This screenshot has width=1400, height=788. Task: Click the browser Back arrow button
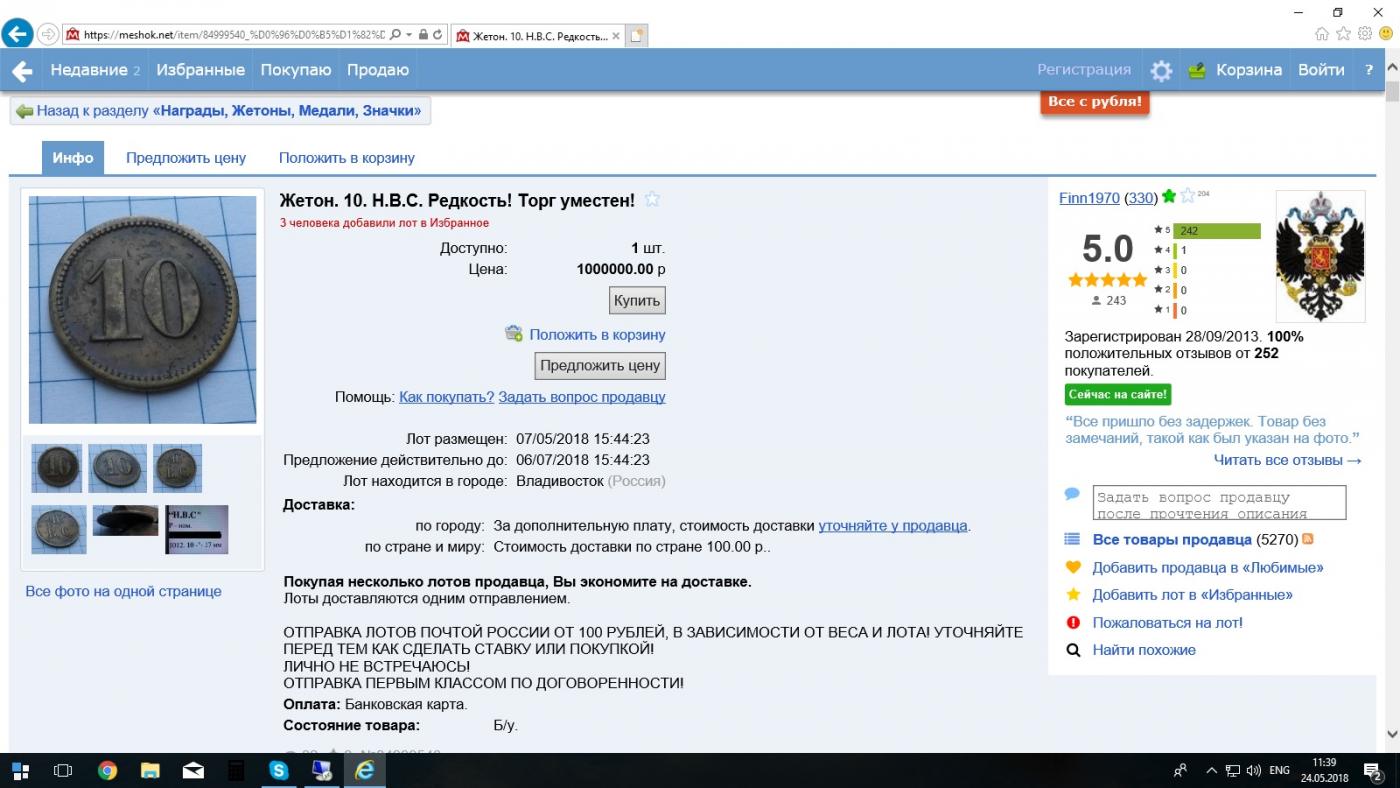[x=15, y=33]
